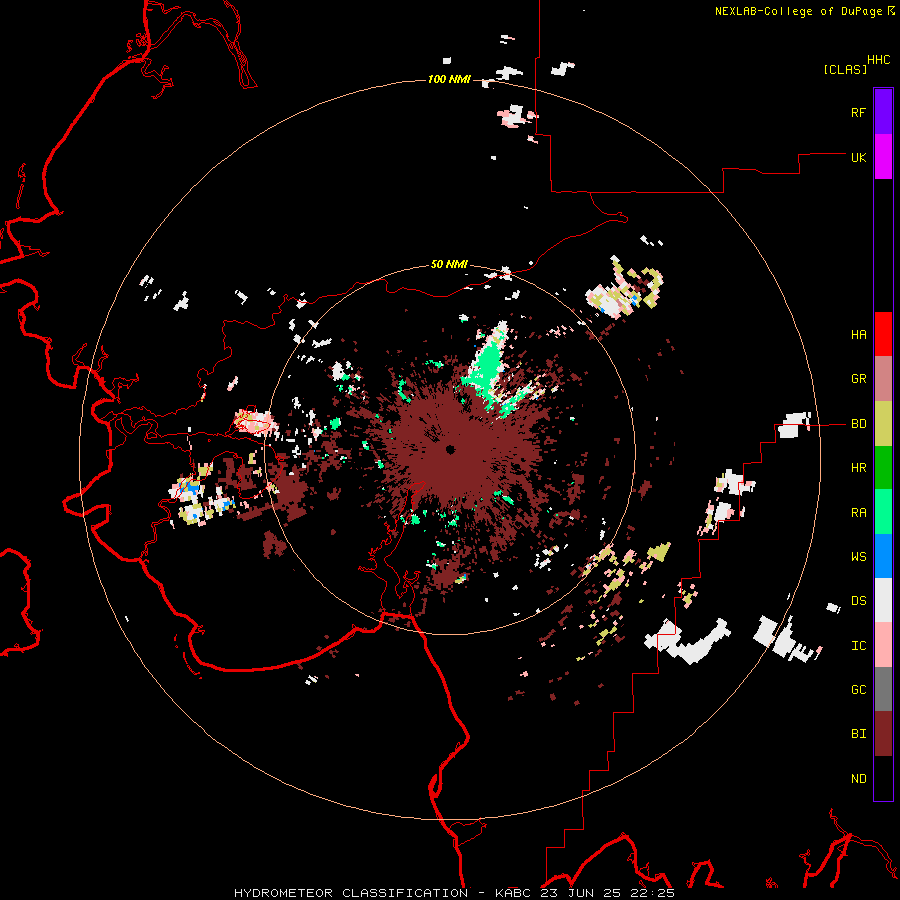Click the WS blue legend color block

883,556
